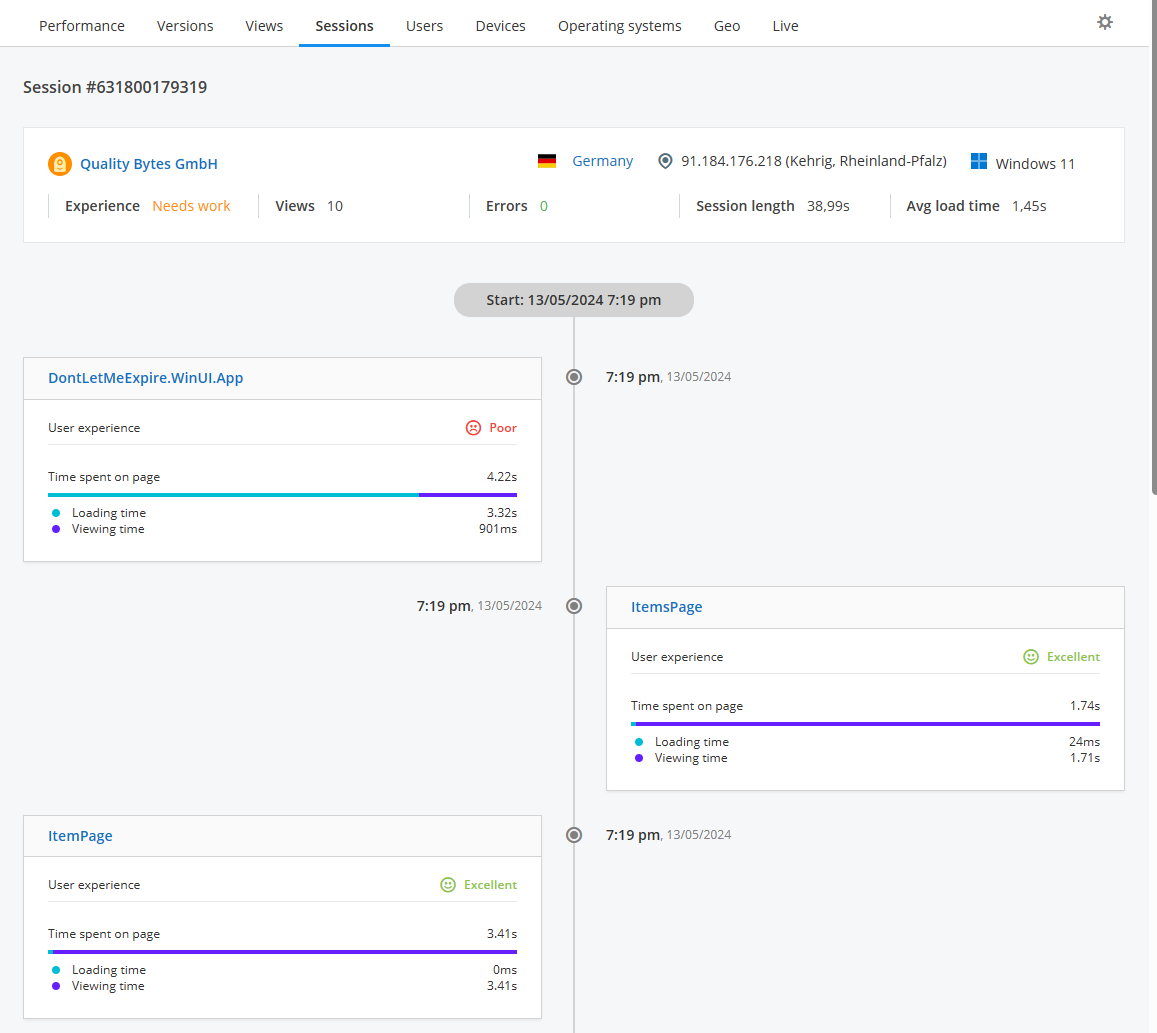Click the Quality Bytes GmbH avatar icon
Screen dimensions: 1157x1033
tap(60, 163)
